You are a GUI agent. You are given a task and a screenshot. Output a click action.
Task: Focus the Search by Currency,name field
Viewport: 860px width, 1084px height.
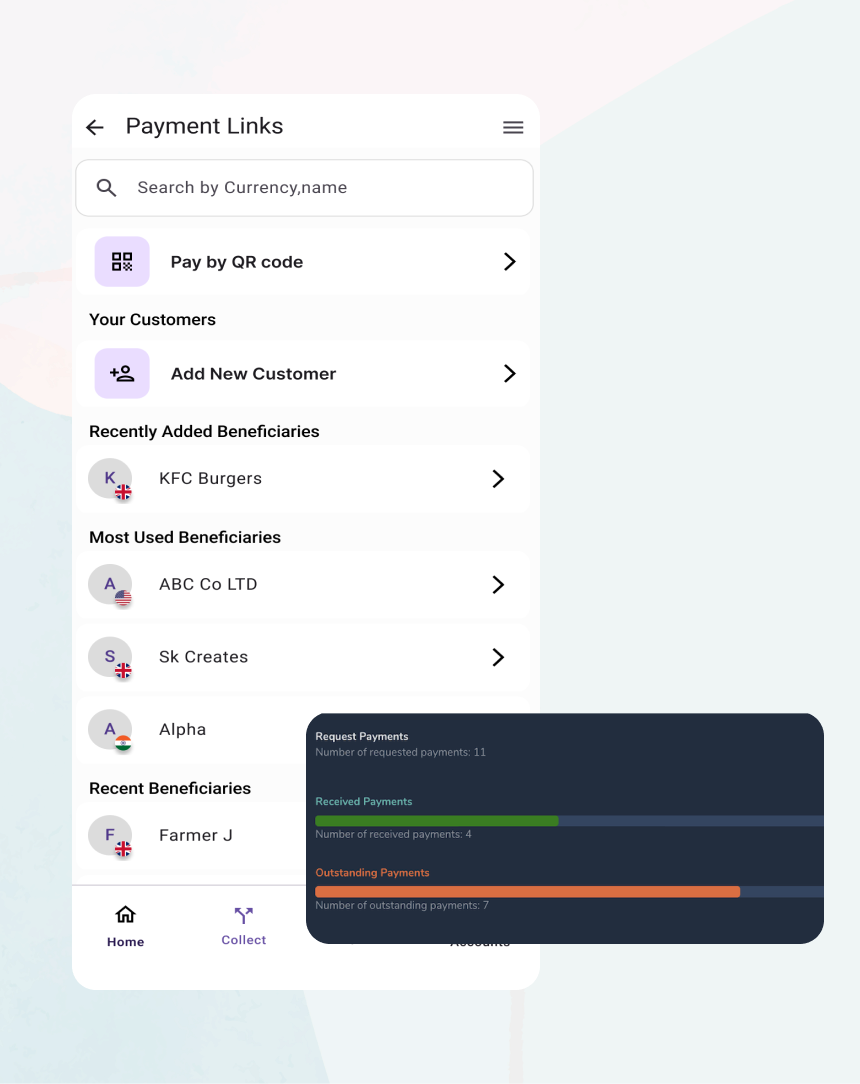304,187
